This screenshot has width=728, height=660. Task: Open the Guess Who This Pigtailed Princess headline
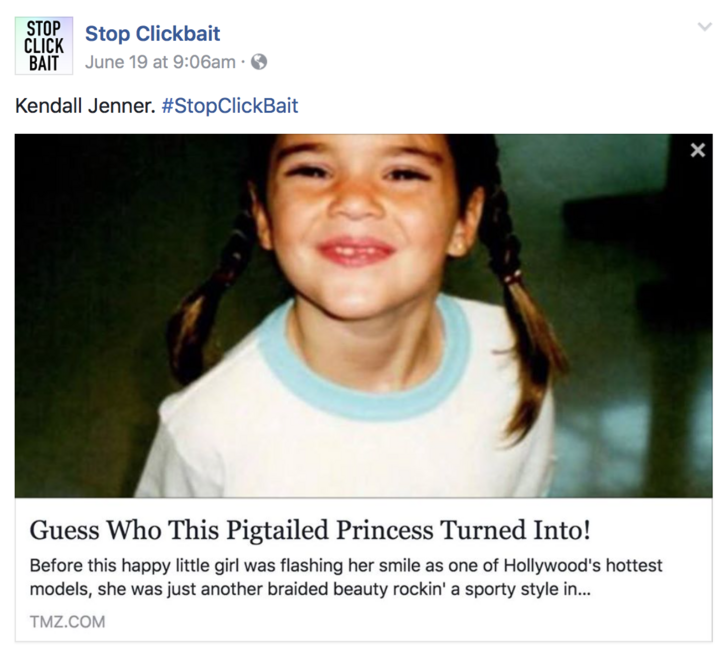click(323, 528)
